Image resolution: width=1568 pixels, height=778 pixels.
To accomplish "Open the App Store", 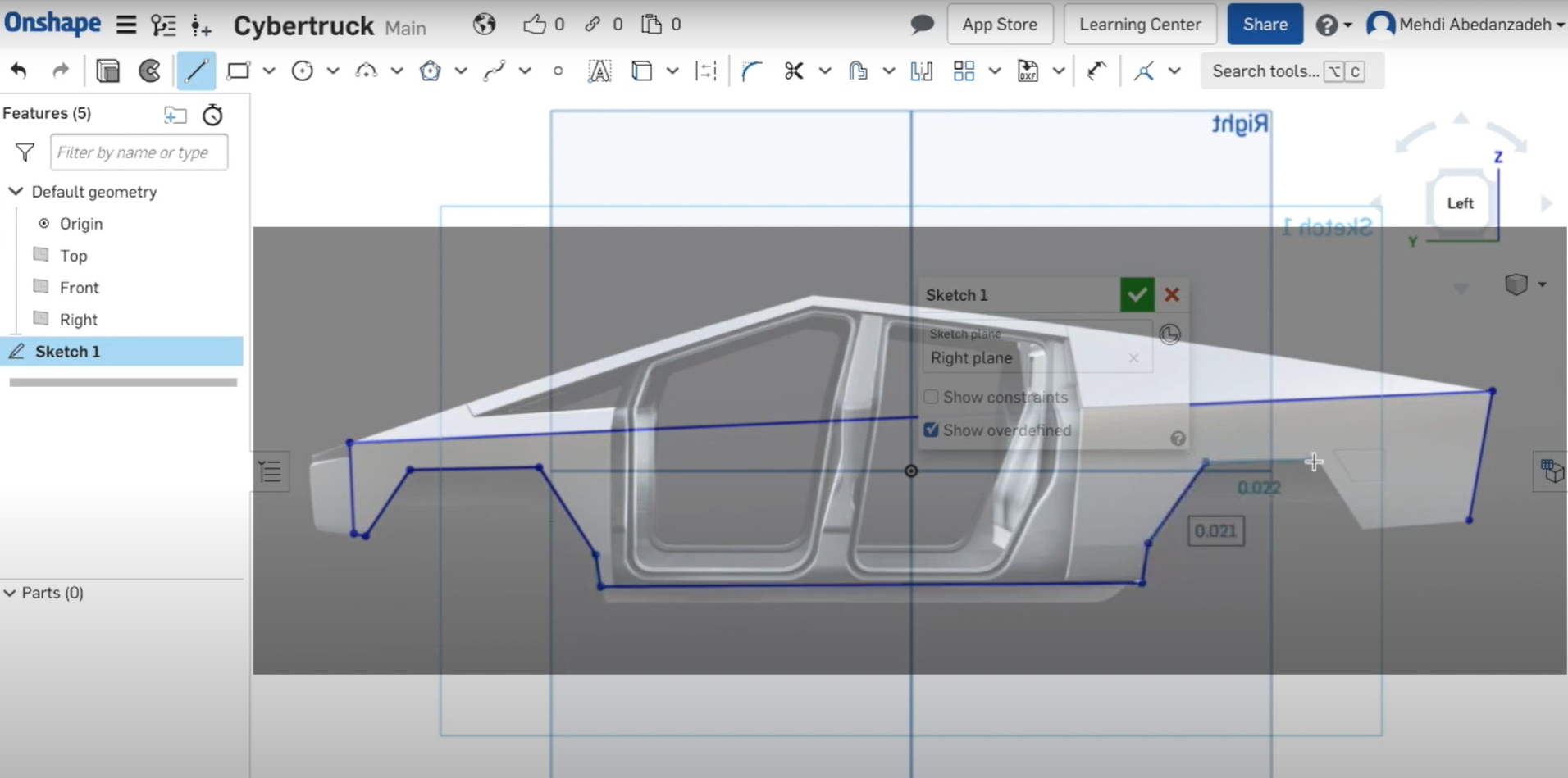I will click(x=1000, y=24).
